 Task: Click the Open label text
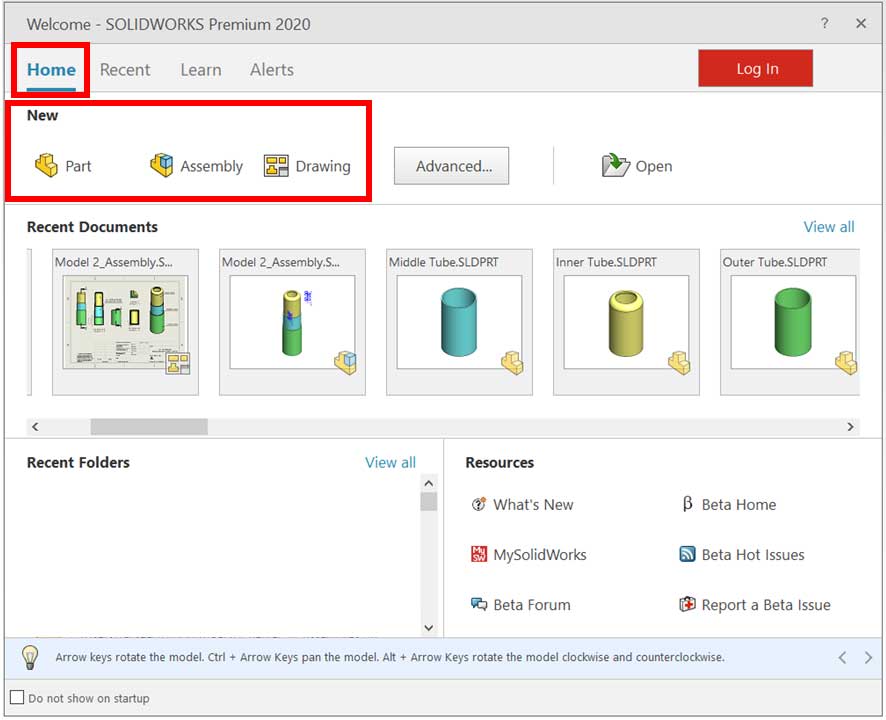[654, 166]
